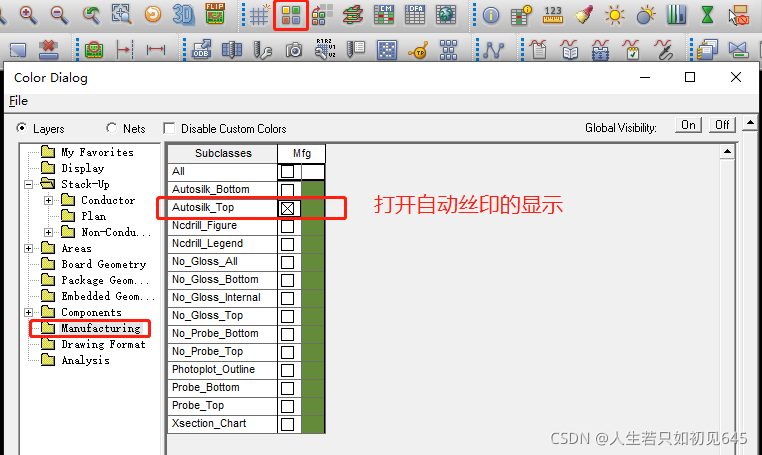
Task: Click the zoom out magnifier icon
Action: 59,15
